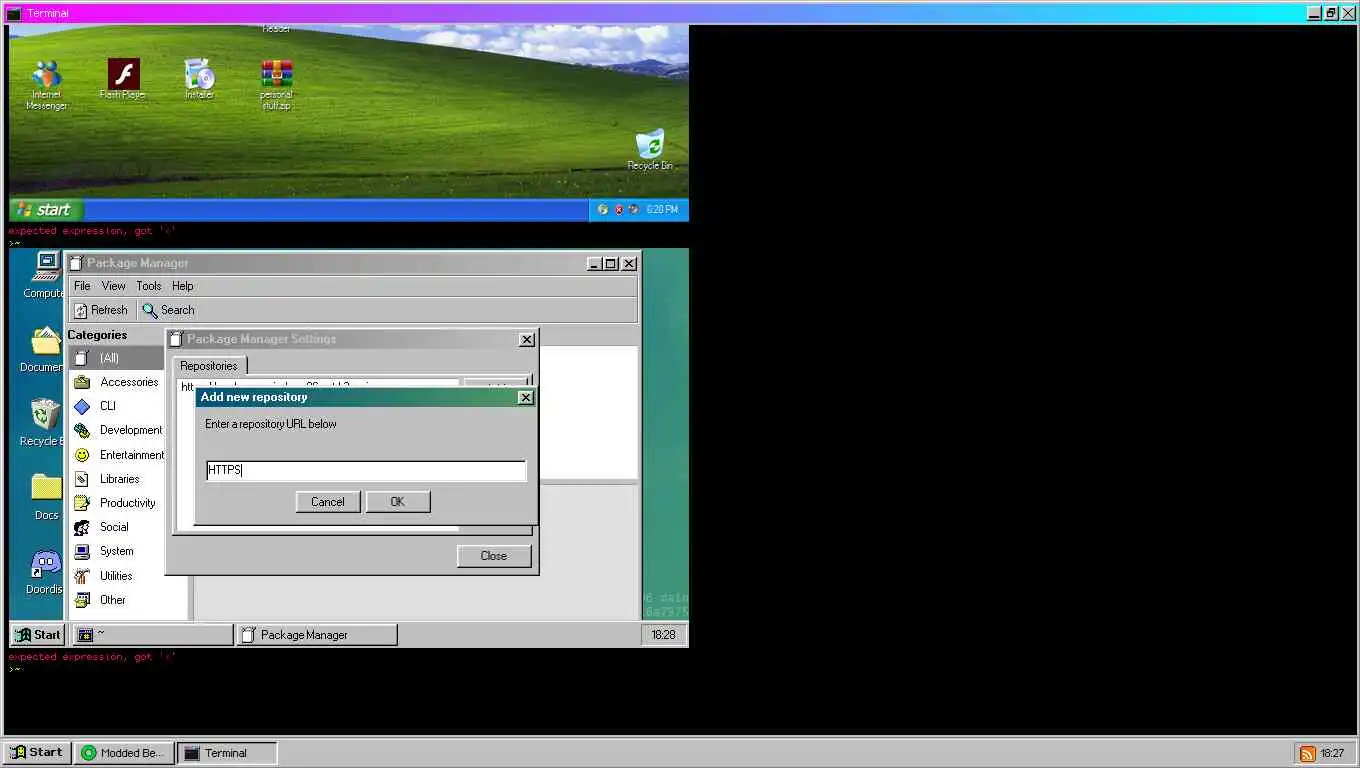Select the (All) category icon
Screen dimensions: 1360x768
pyautogui.click(x=82, y=358)
